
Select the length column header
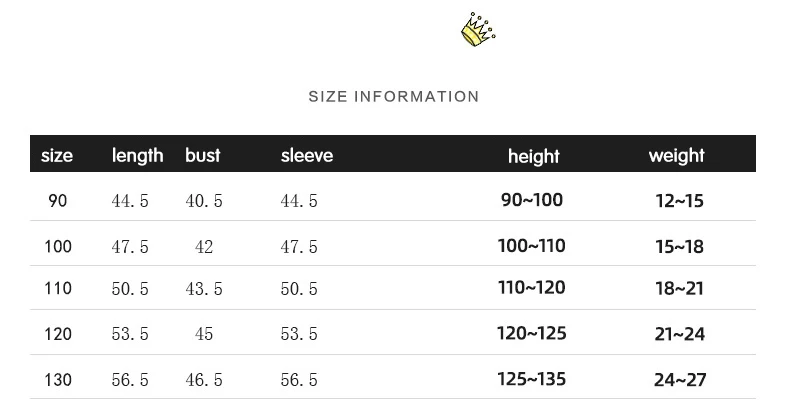(x=138, y=156)
